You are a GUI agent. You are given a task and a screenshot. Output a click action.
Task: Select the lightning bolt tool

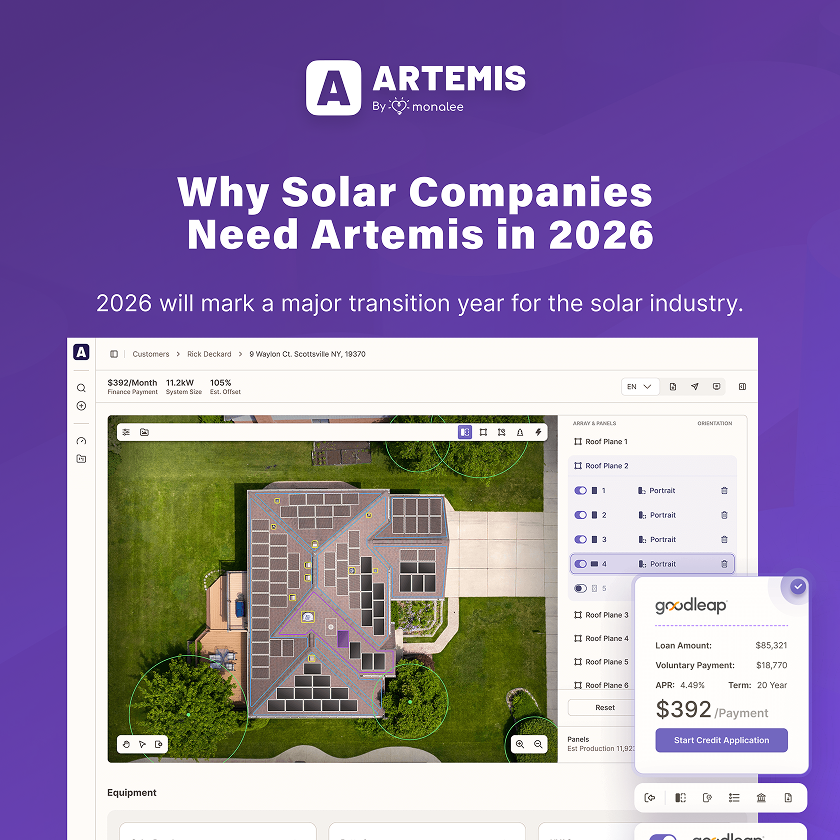click(538, 431)
